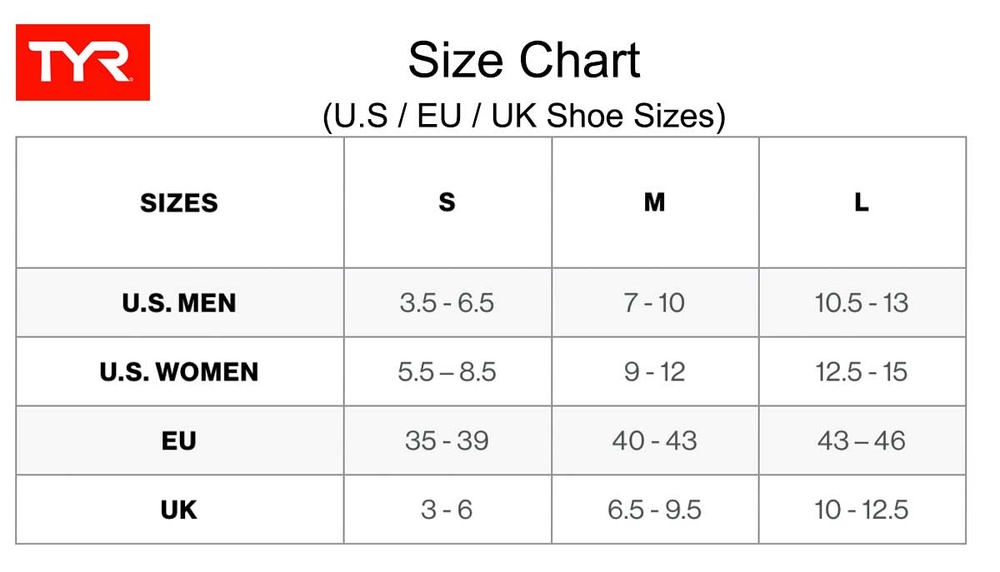
Task: Click the EU row label
Action: (x=179, y=441)
